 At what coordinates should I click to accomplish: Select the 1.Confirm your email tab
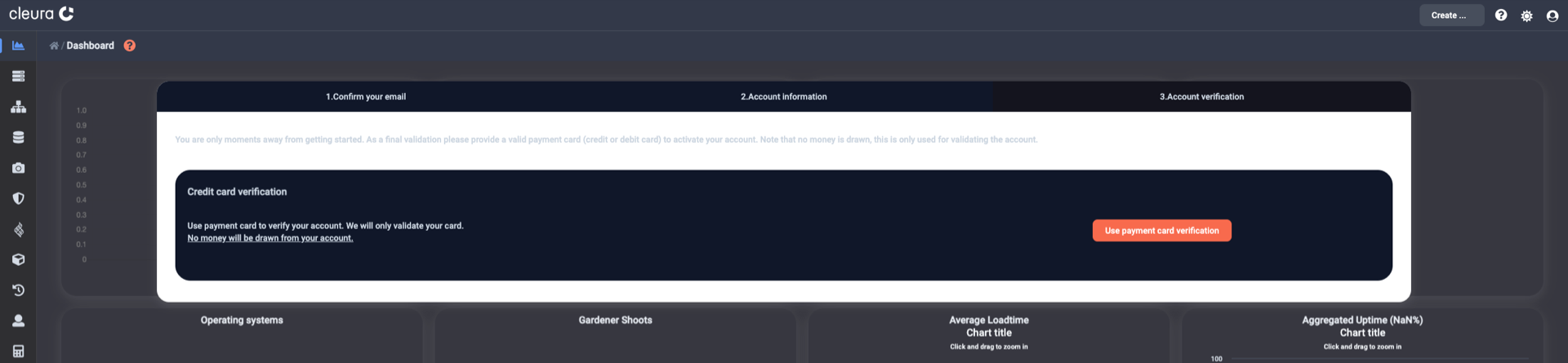point(366,96)
